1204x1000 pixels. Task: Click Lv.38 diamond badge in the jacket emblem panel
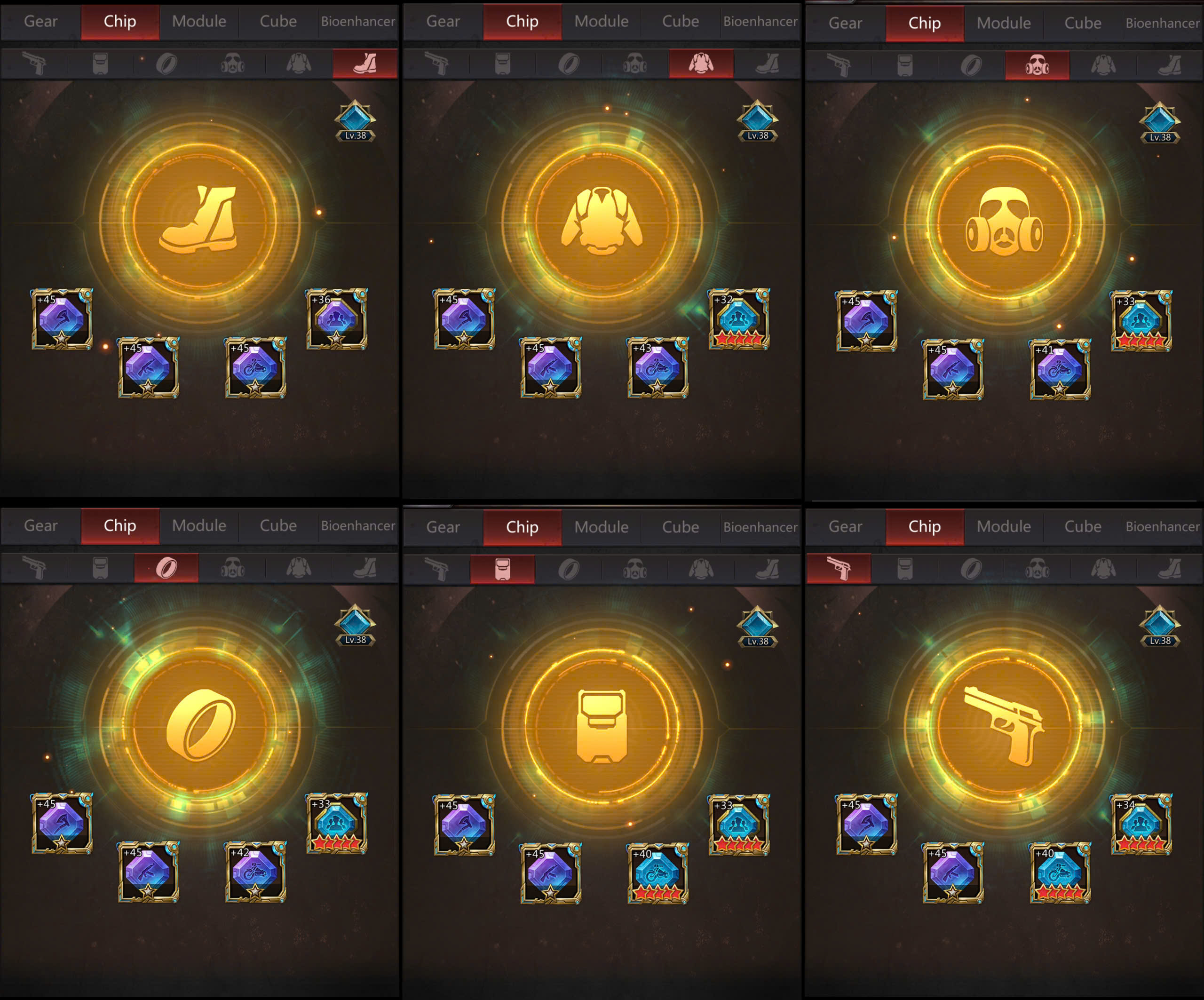[x=757, y=121]
